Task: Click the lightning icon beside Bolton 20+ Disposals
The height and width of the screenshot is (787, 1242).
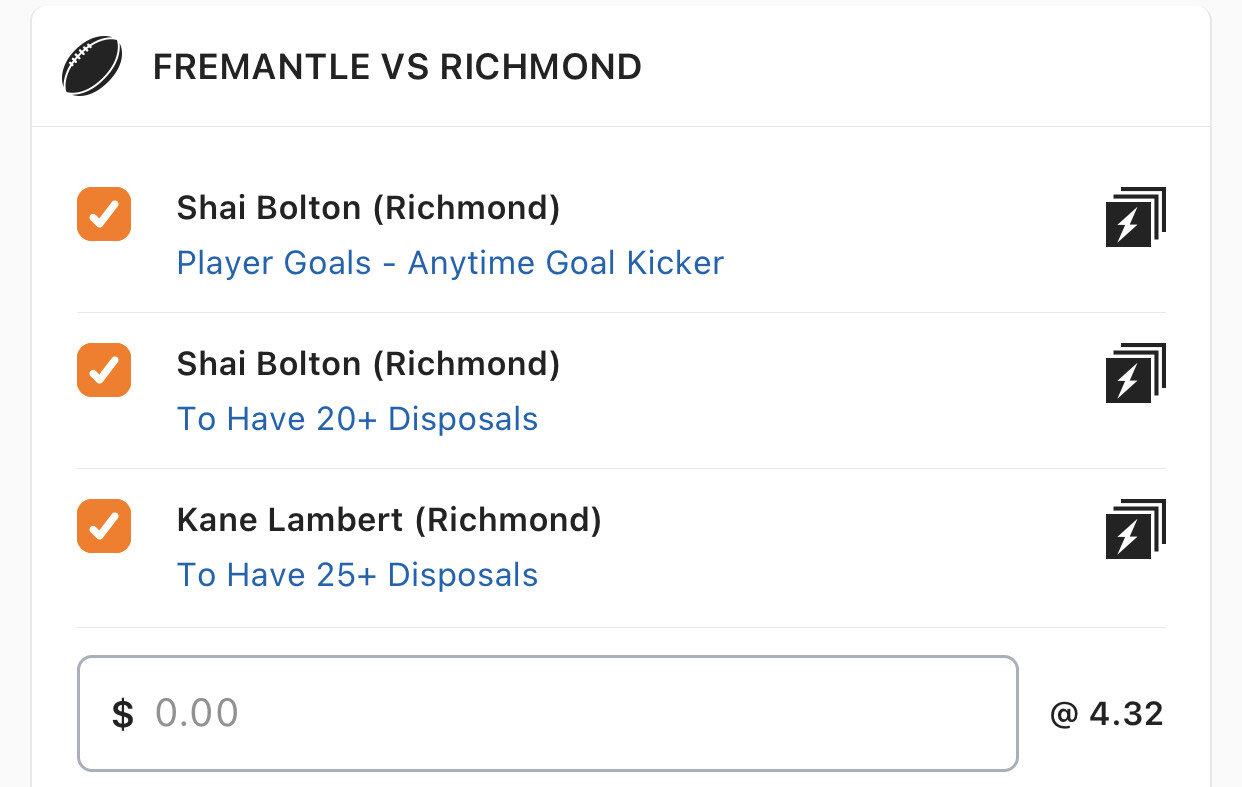Action: [x=1135, y=373]
